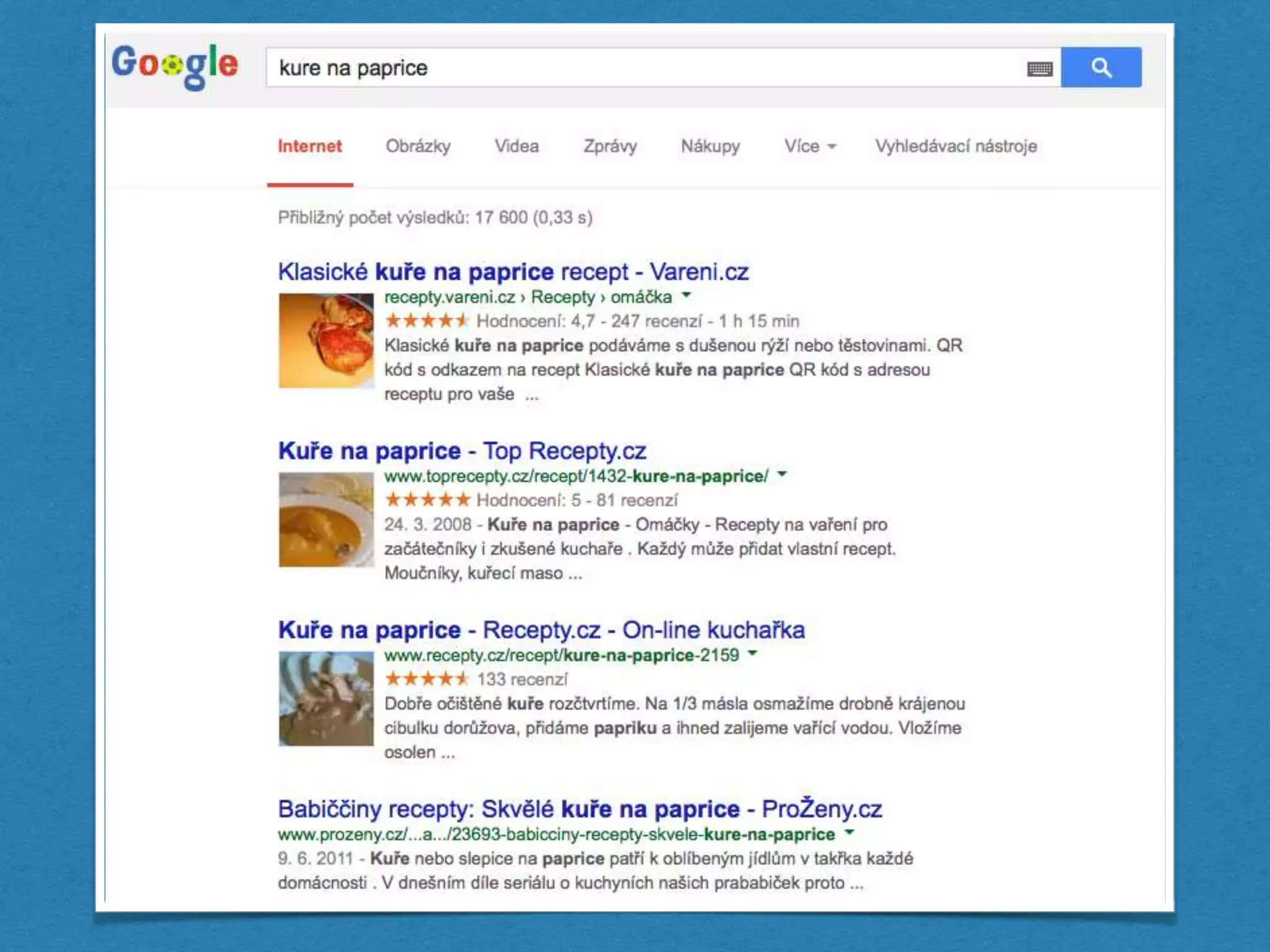Open the 'Babiččiny recepty' ProŽeny.cz result
The height and width of the screenshot is (952, 1270).
pyautogui.click(x=580, y=809)
